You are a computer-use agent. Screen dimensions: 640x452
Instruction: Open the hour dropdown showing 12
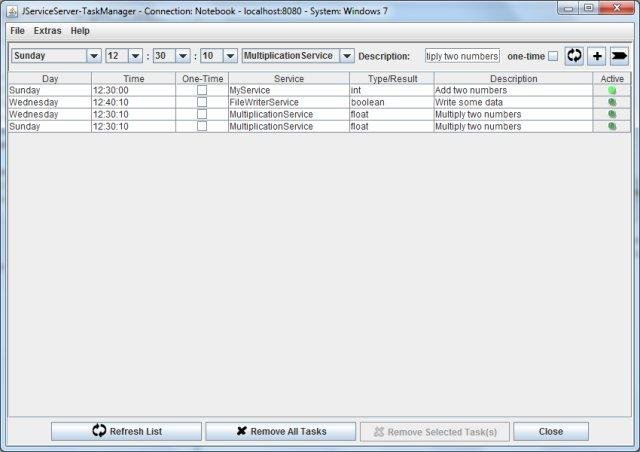[124, 56]
